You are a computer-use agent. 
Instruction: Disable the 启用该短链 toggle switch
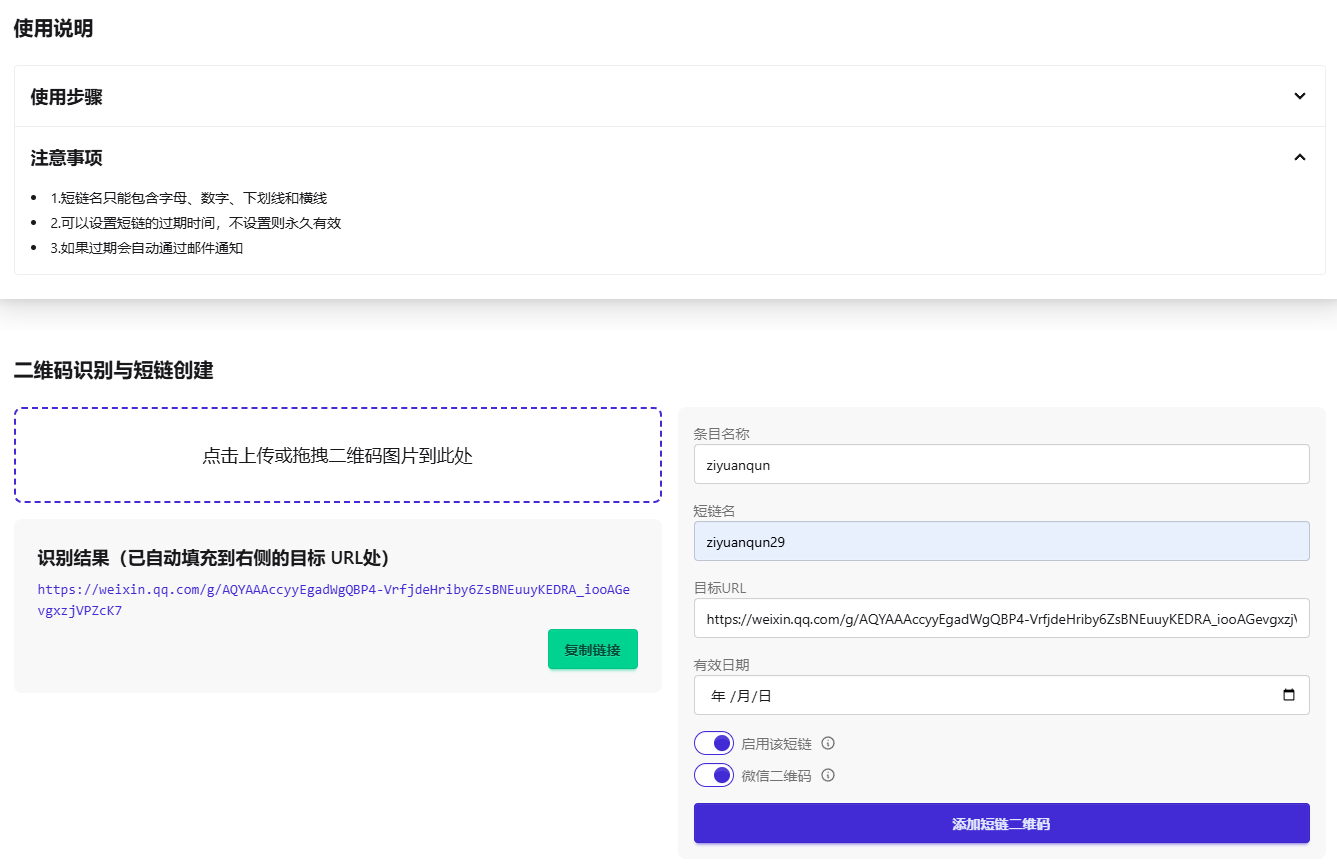pyautogui.click(x=714, y=743)
